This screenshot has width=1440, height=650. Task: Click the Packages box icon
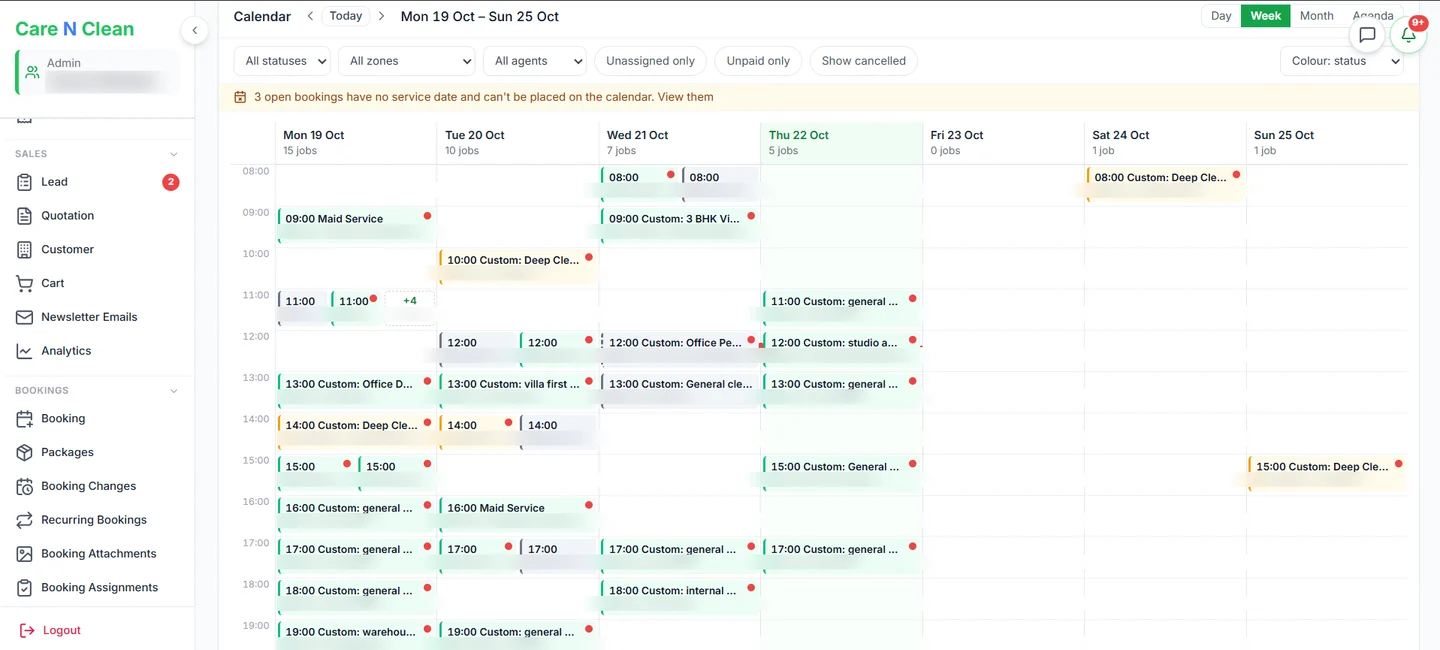(x=25, y=453)
